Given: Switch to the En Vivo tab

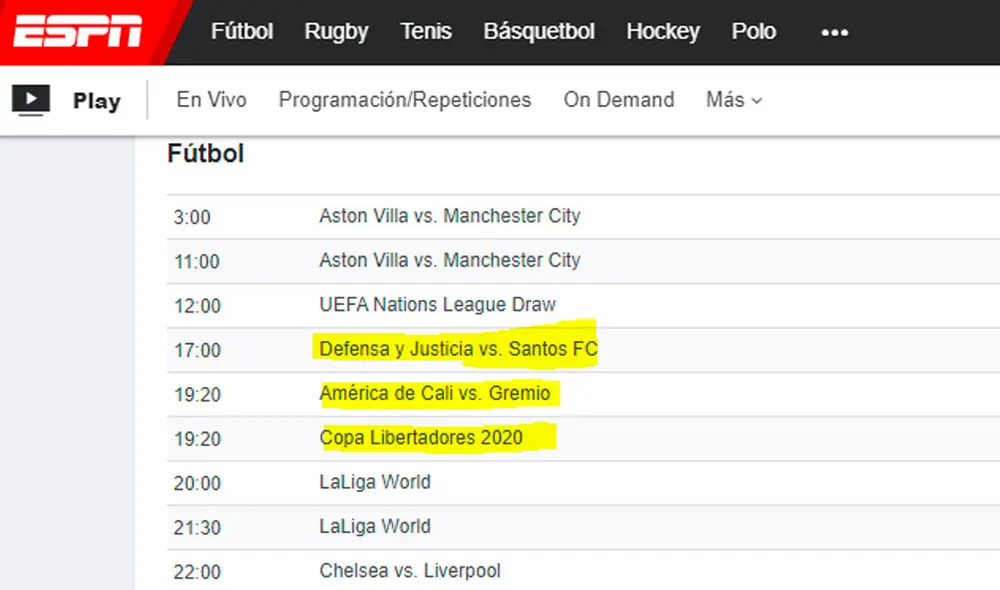Looking at the screenshot, I should pyautogui.click(x=211, y=100).
